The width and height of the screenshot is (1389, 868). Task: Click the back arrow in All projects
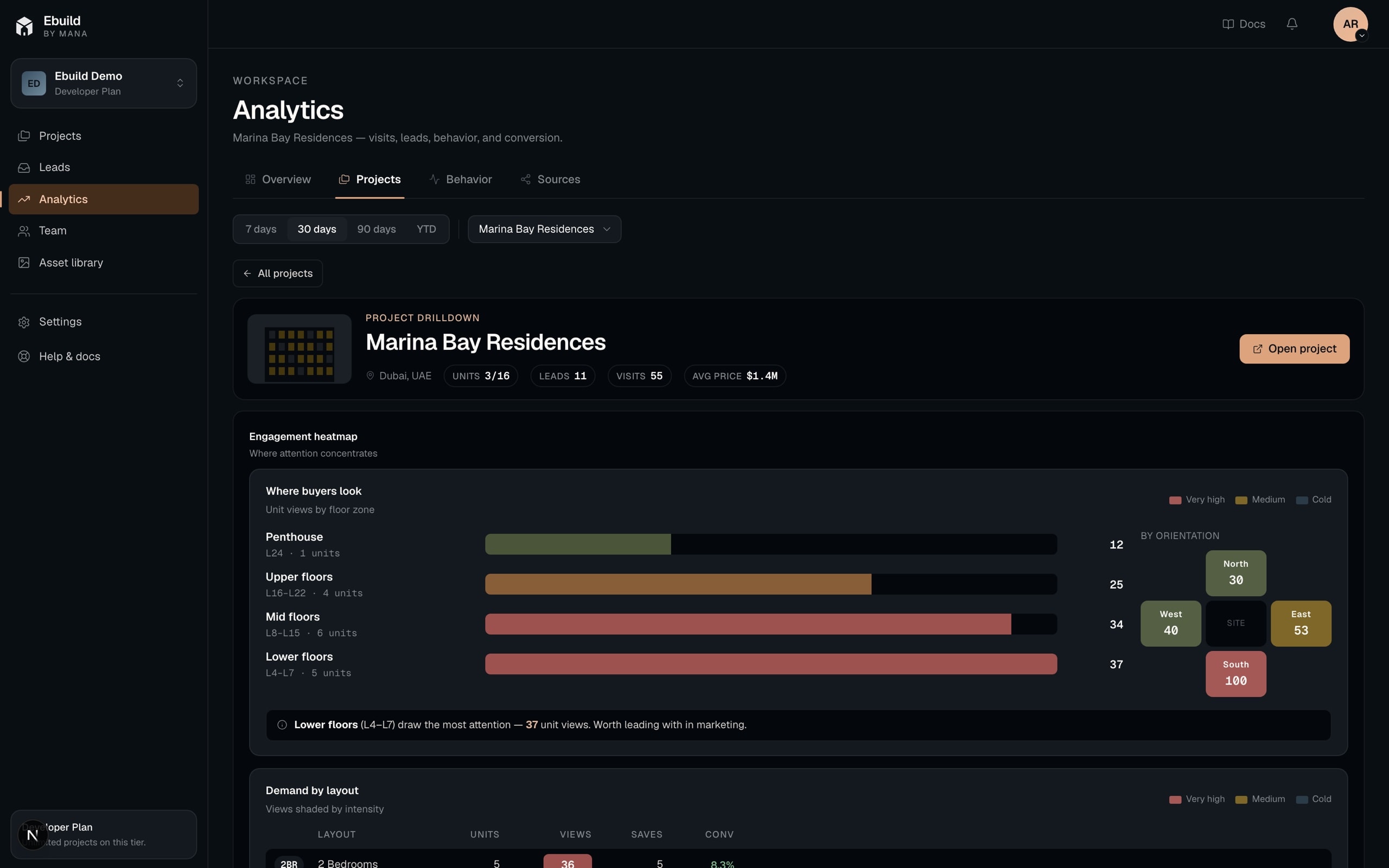[x=247, y=273]
